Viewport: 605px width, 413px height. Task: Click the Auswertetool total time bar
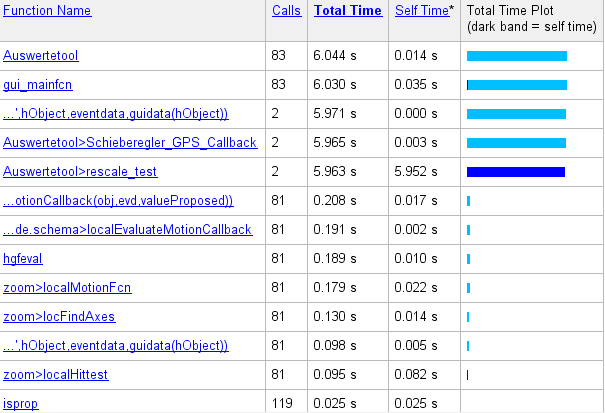(x=517, y=56)
